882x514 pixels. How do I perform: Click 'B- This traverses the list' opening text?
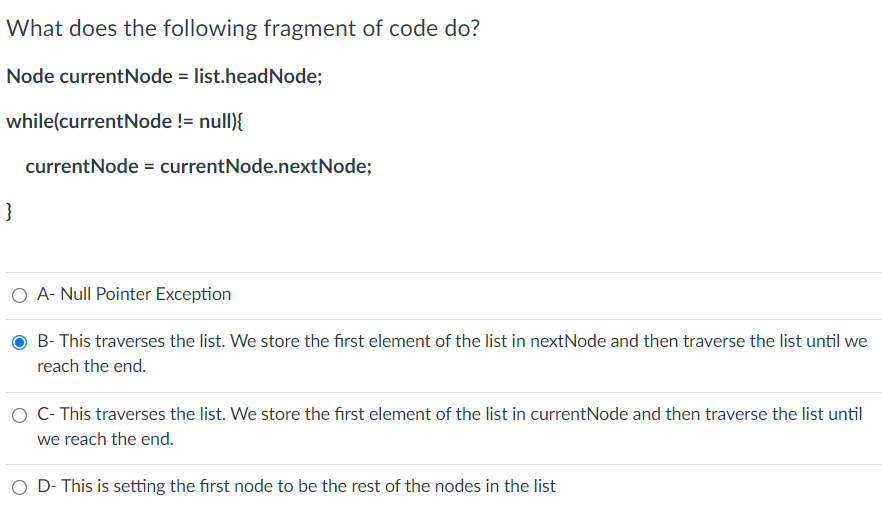click(x=130, y=341)
